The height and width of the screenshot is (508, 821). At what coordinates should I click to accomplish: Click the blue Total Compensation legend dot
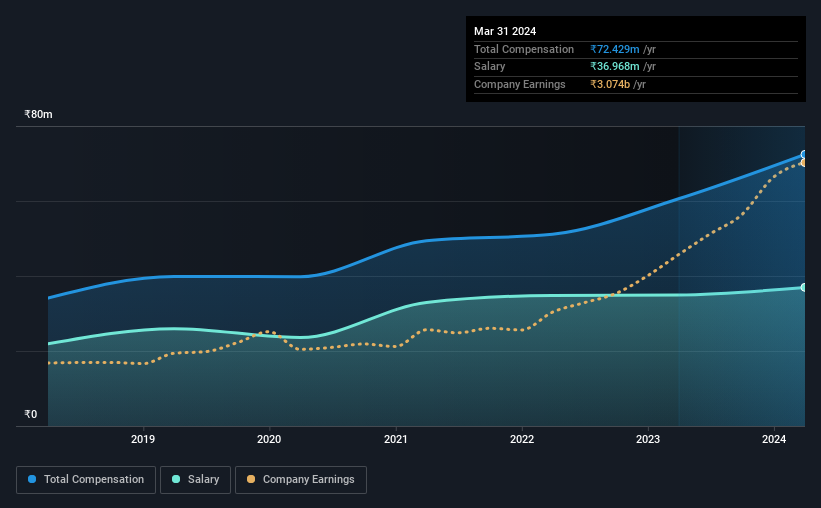[32, 479]
